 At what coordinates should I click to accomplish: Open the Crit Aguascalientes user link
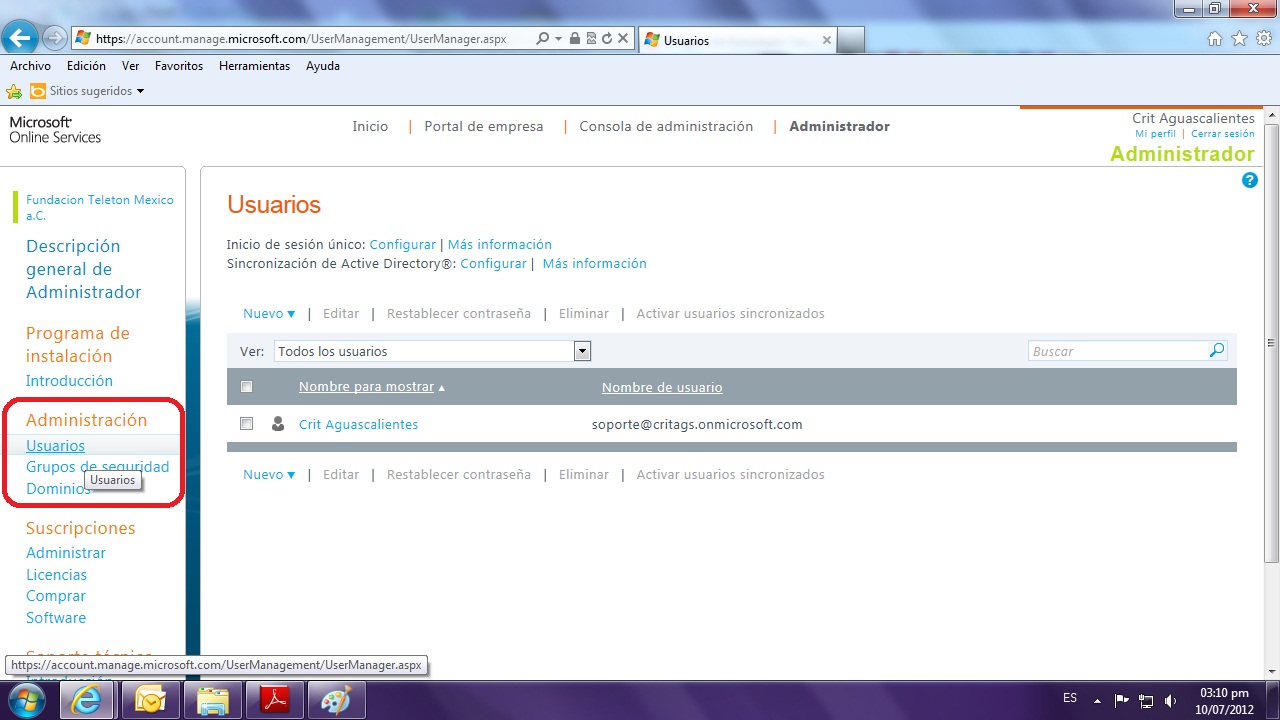coord(358,424)
